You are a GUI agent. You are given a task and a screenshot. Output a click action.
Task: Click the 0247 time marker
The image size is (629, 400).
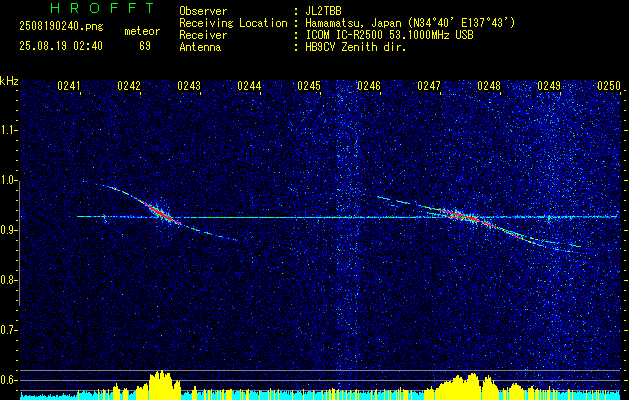[429, 86]
